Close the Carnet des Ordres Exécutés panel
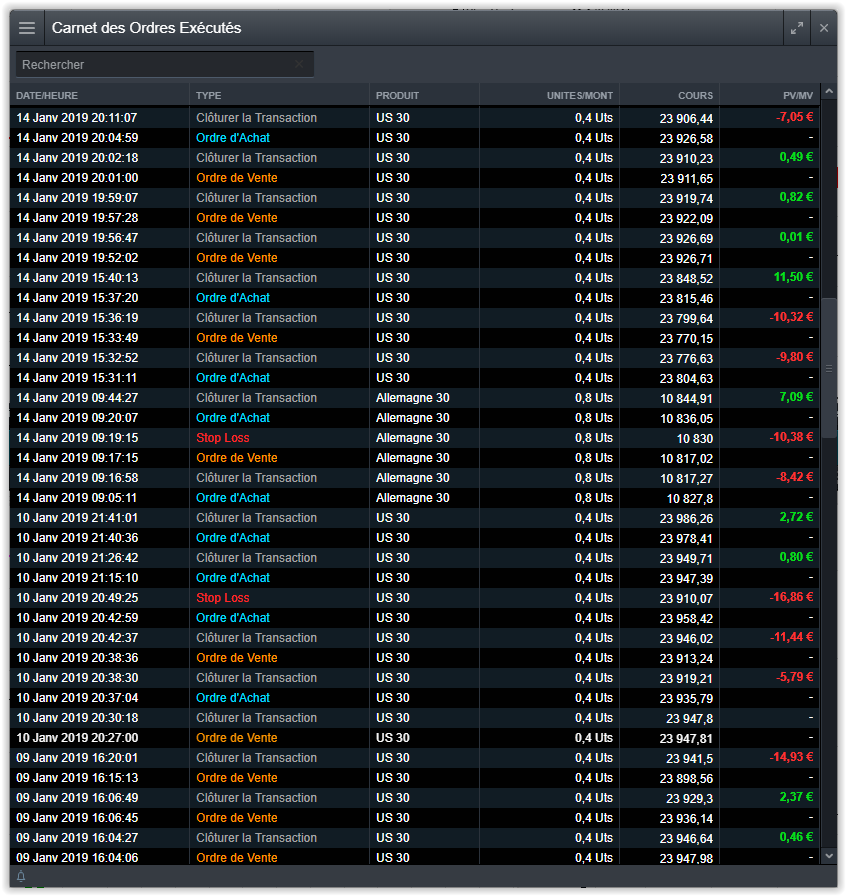Viewport: 846px width, 896px height. tap(824, 28)
